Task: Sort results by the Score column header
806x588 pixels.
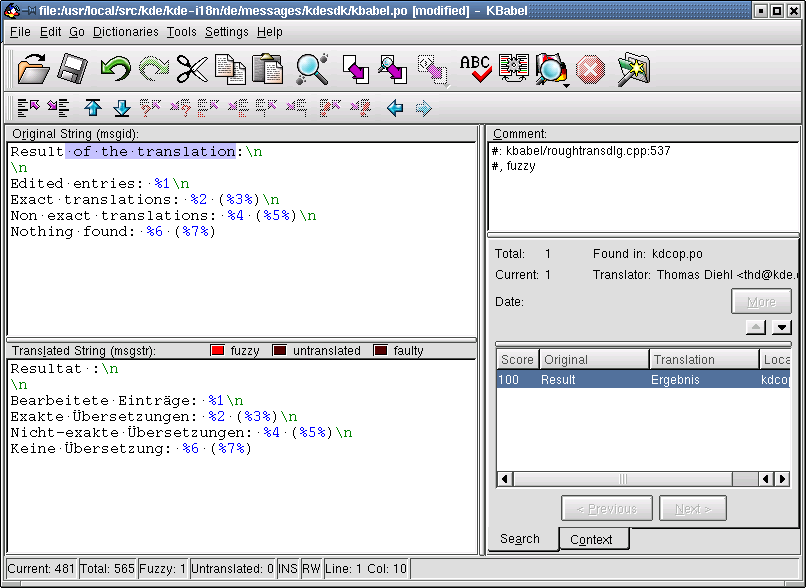Action: 517,360
